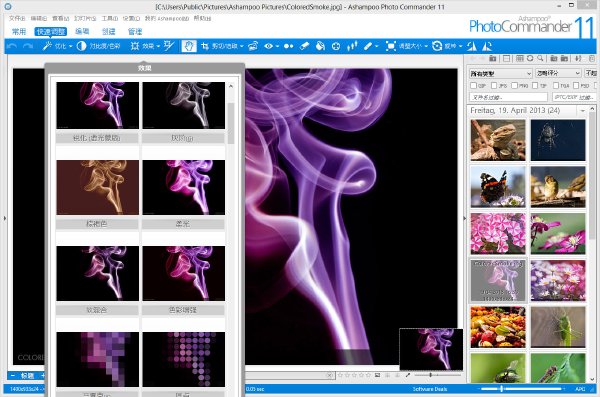Image resolution: width=600 pixels, height=397 pixels.
Task: Select the grayscale smoke effect thumbnail
Action: [184, 105]
